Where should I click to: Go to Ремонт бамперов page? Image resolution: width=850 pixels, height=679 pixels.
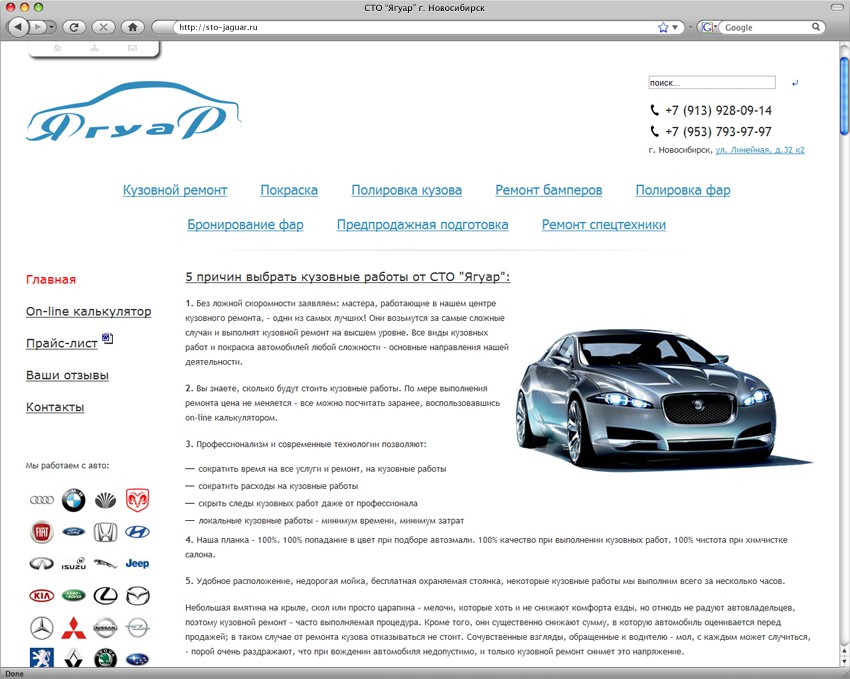(549, 190)
